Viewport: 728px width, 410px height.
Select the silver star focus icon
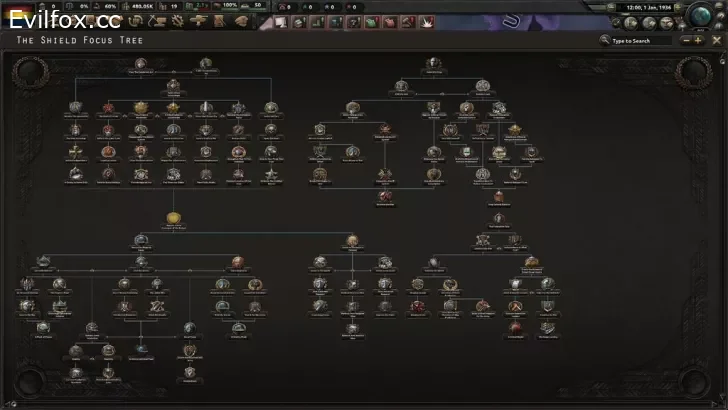coord(271,174)
